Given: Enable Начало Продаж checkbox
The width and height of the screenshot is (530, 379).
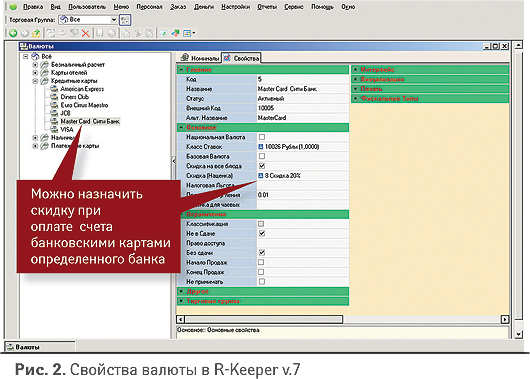Looking at the screenshot, I should [261, 262].
